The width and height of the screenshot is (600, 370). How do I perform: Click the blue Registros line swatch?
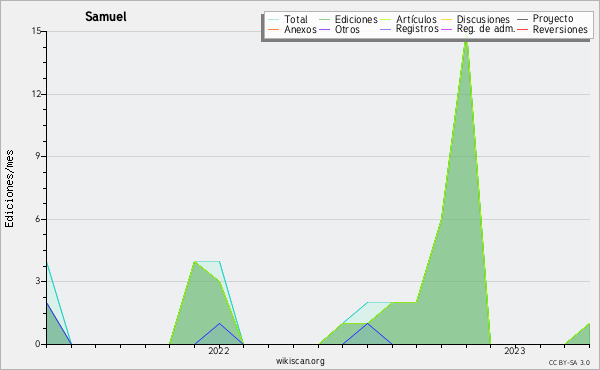pos(385,29)
